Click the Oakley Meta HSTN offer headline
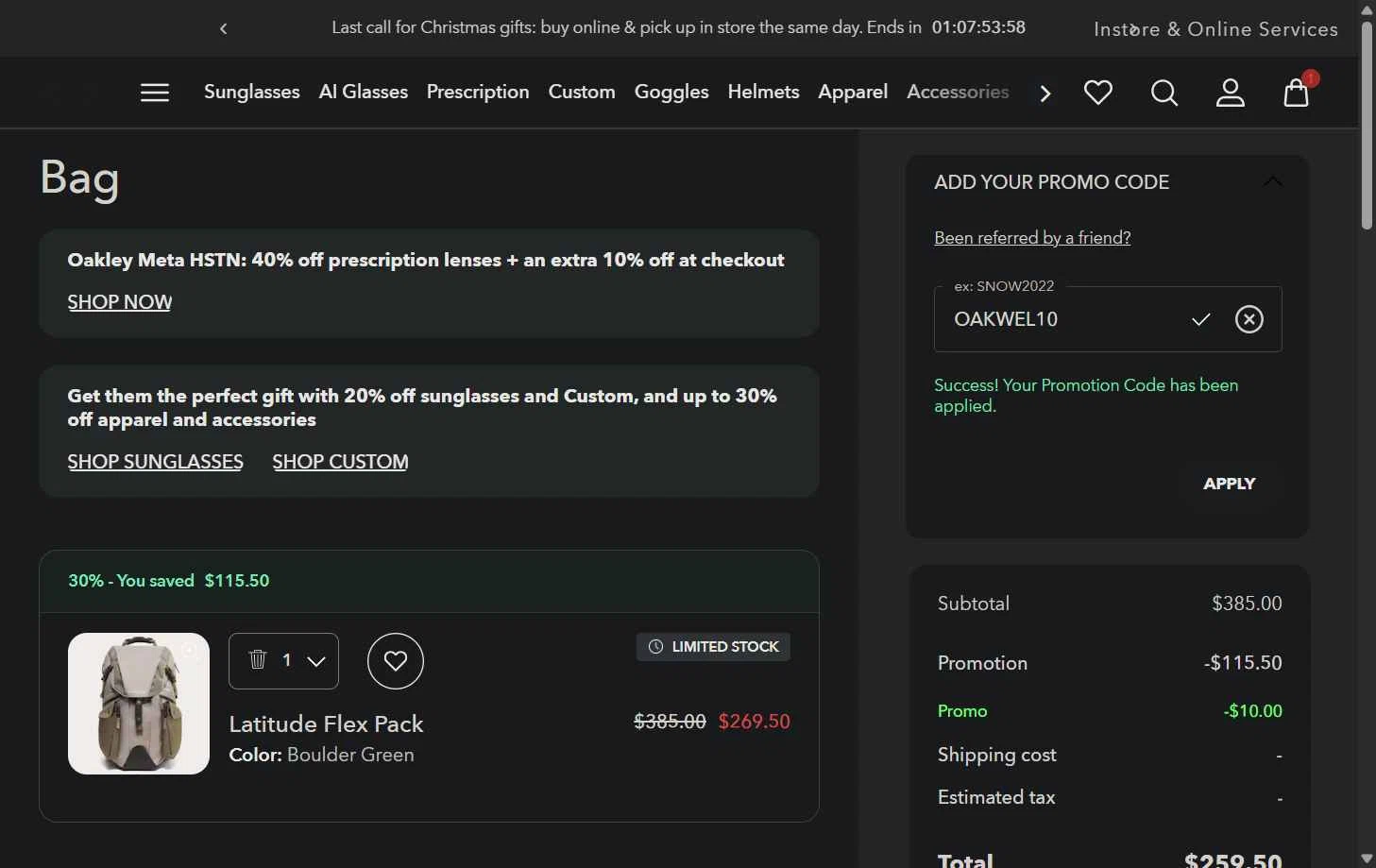Viewport: 1376px width, 868px height. tap(426, 260)
